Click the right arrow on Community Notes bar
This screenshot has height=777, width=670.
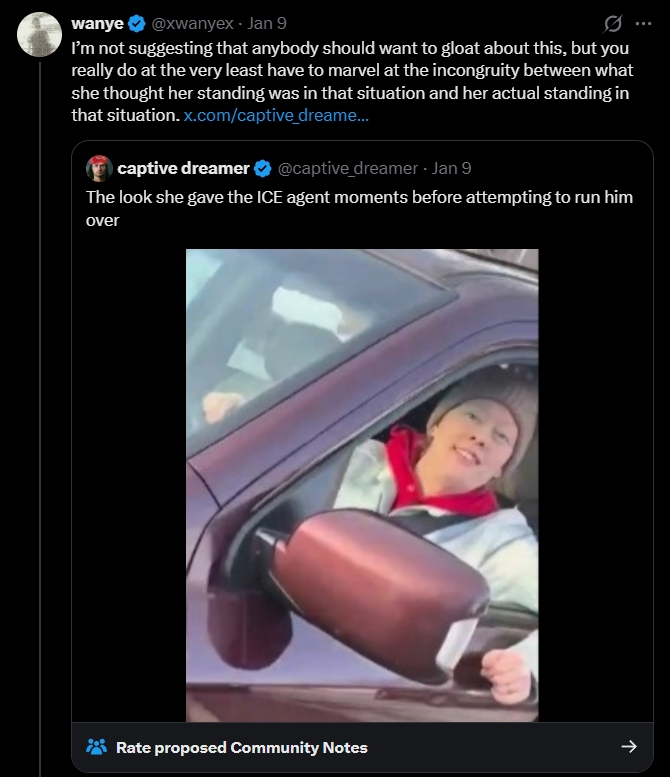coord(629,747)
